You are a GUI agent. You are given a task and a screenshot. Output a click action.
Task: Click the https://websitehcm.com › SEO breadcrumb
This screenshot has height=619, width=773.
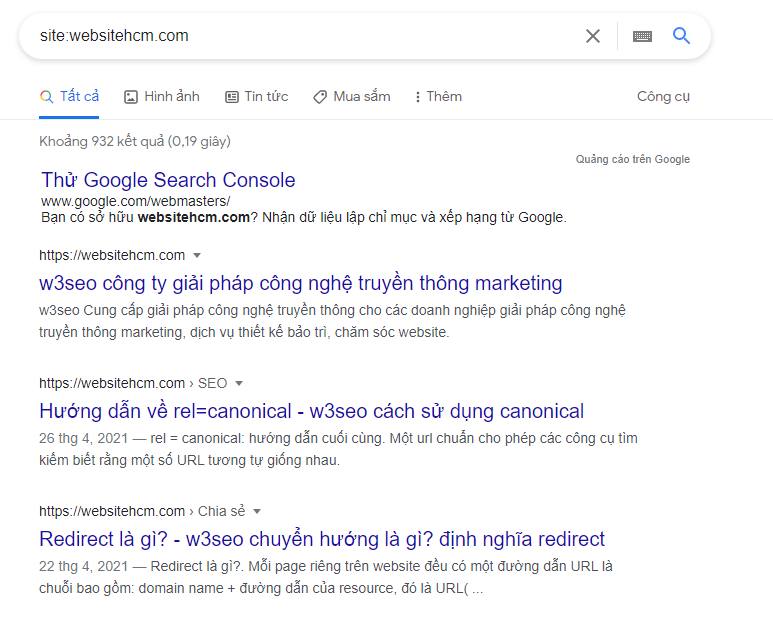[133, 383]
